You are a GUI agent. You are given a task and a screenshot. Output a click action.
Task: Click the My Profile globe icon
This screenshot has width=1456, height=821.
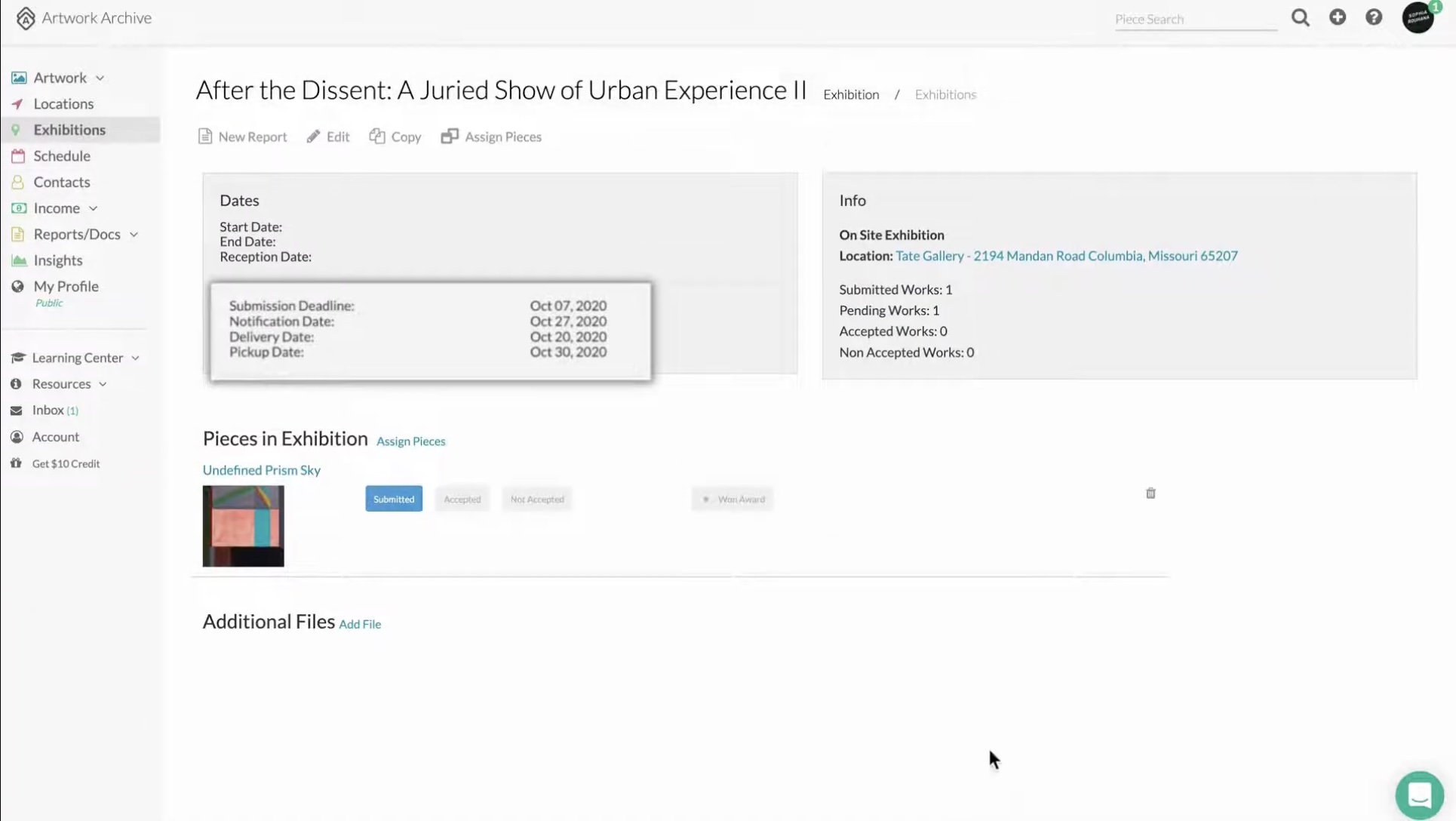[17, 287]
